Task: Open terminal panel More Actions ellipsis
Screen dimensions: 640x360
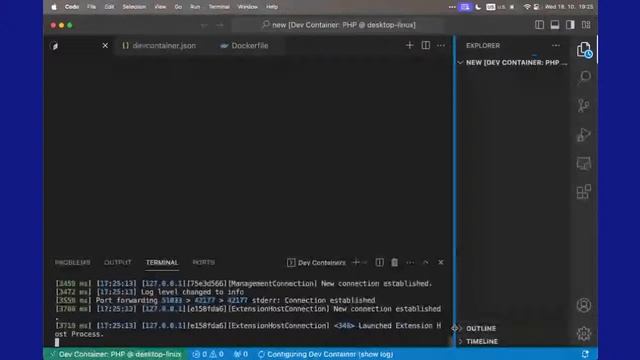Action: [410, 262]
